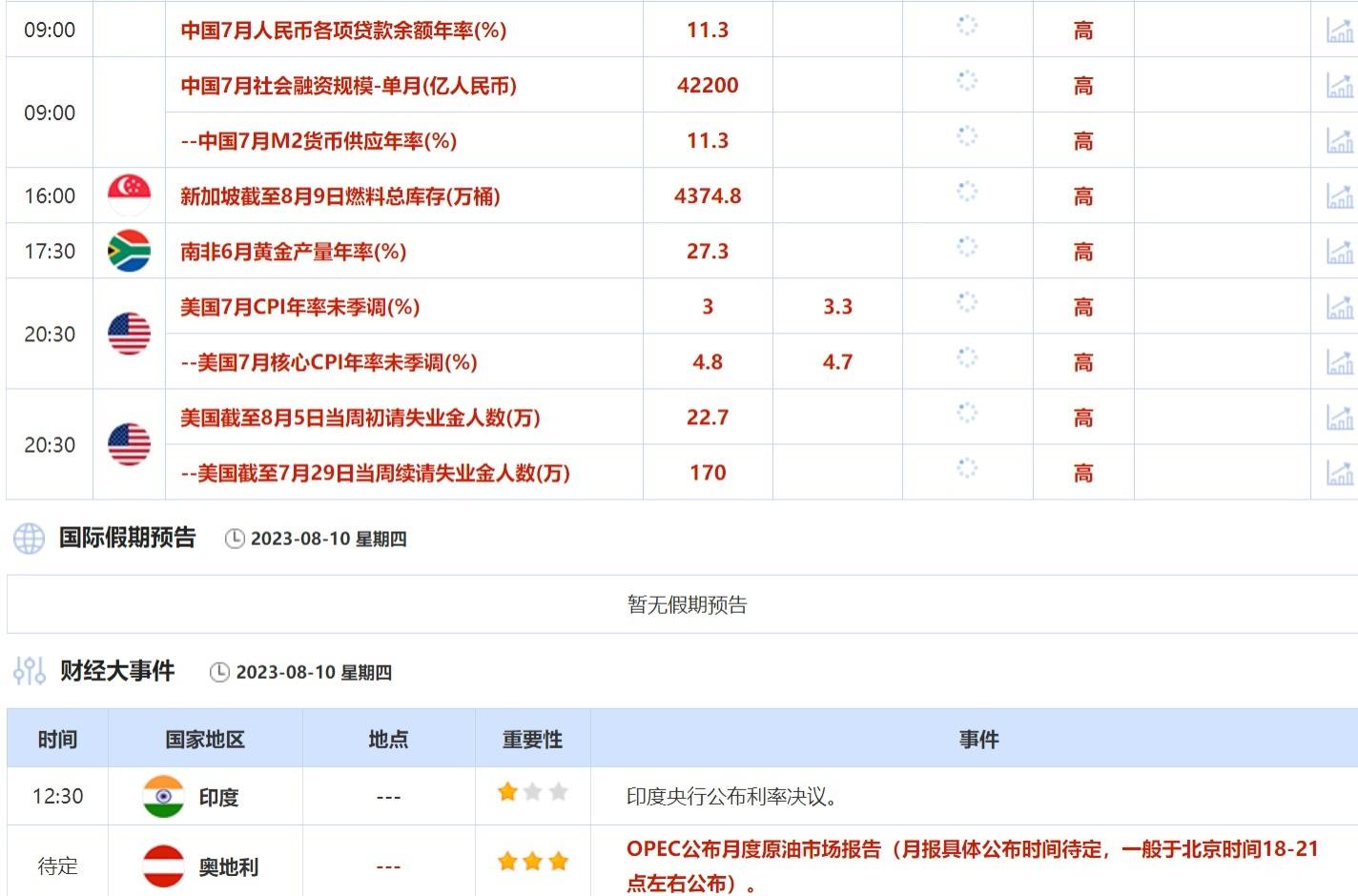The width and height of the screenshot is (1358, 896).
Task: Click the India flag icon
Action: (163, 796)
